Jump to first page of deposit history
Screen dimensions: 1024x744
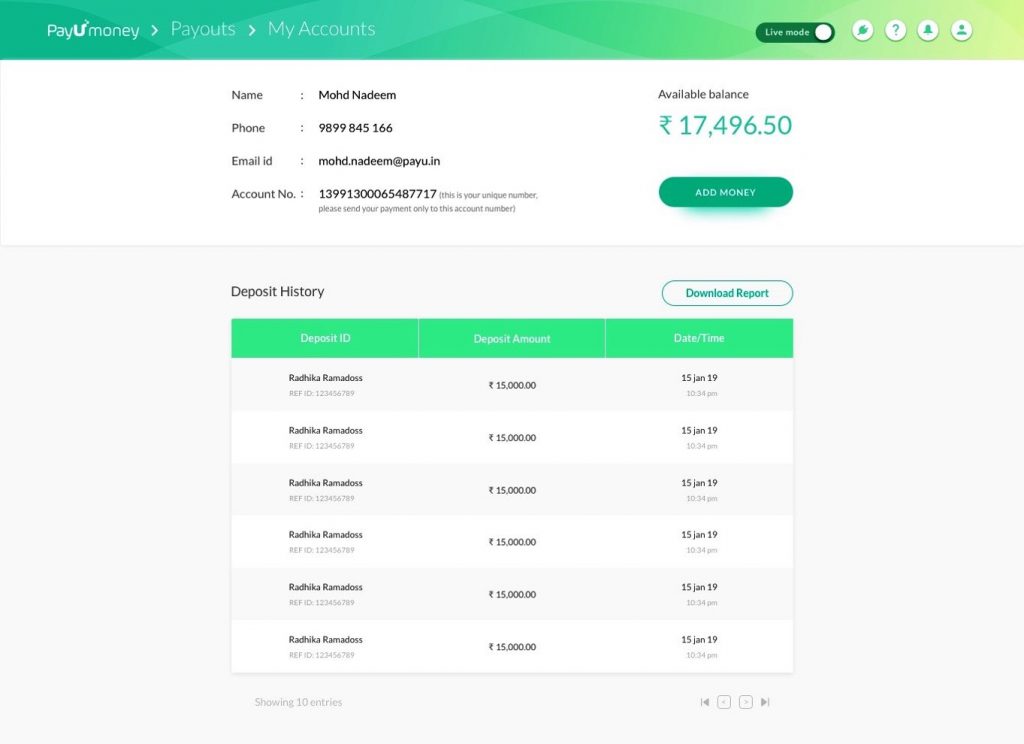pos(705,702)
